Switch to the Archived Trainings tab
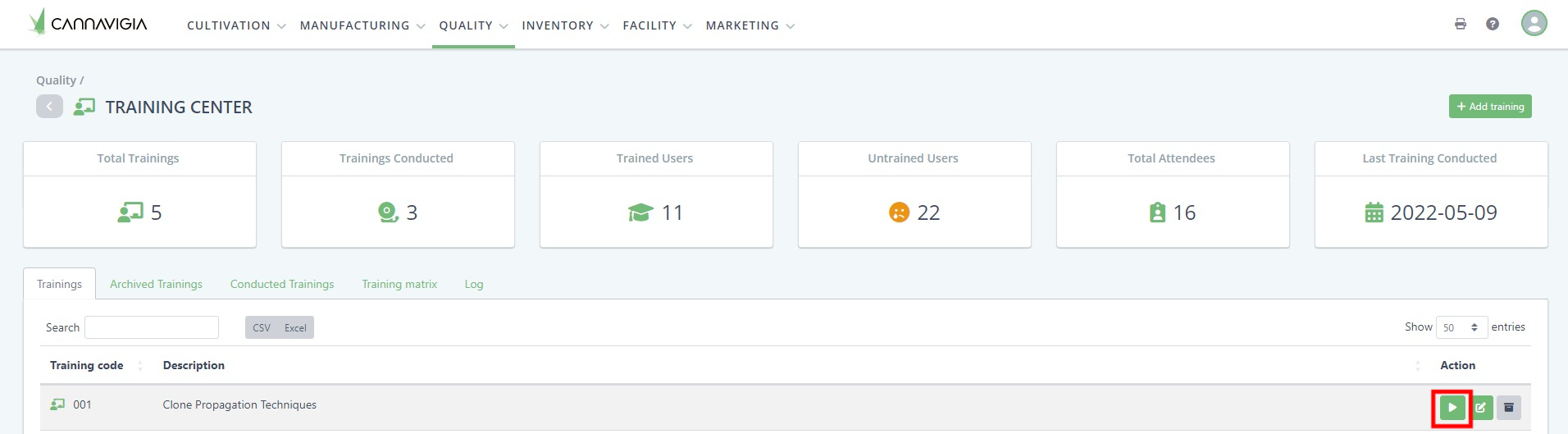Viewport: 1568px width, 434px height. coord(156,284)
